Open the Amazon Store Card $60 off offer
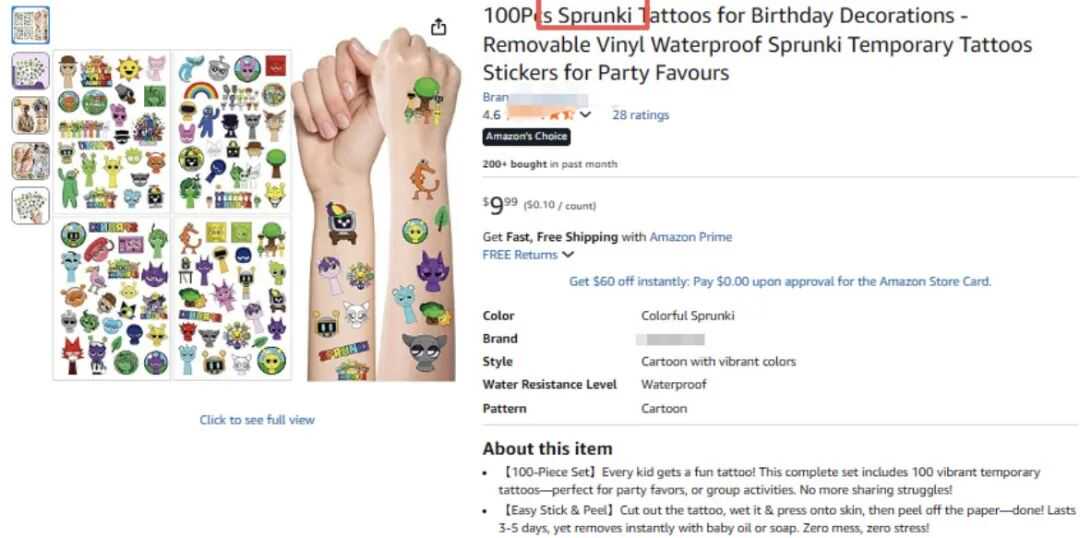This screenshot has height=538, width=1080. [780, 282]
